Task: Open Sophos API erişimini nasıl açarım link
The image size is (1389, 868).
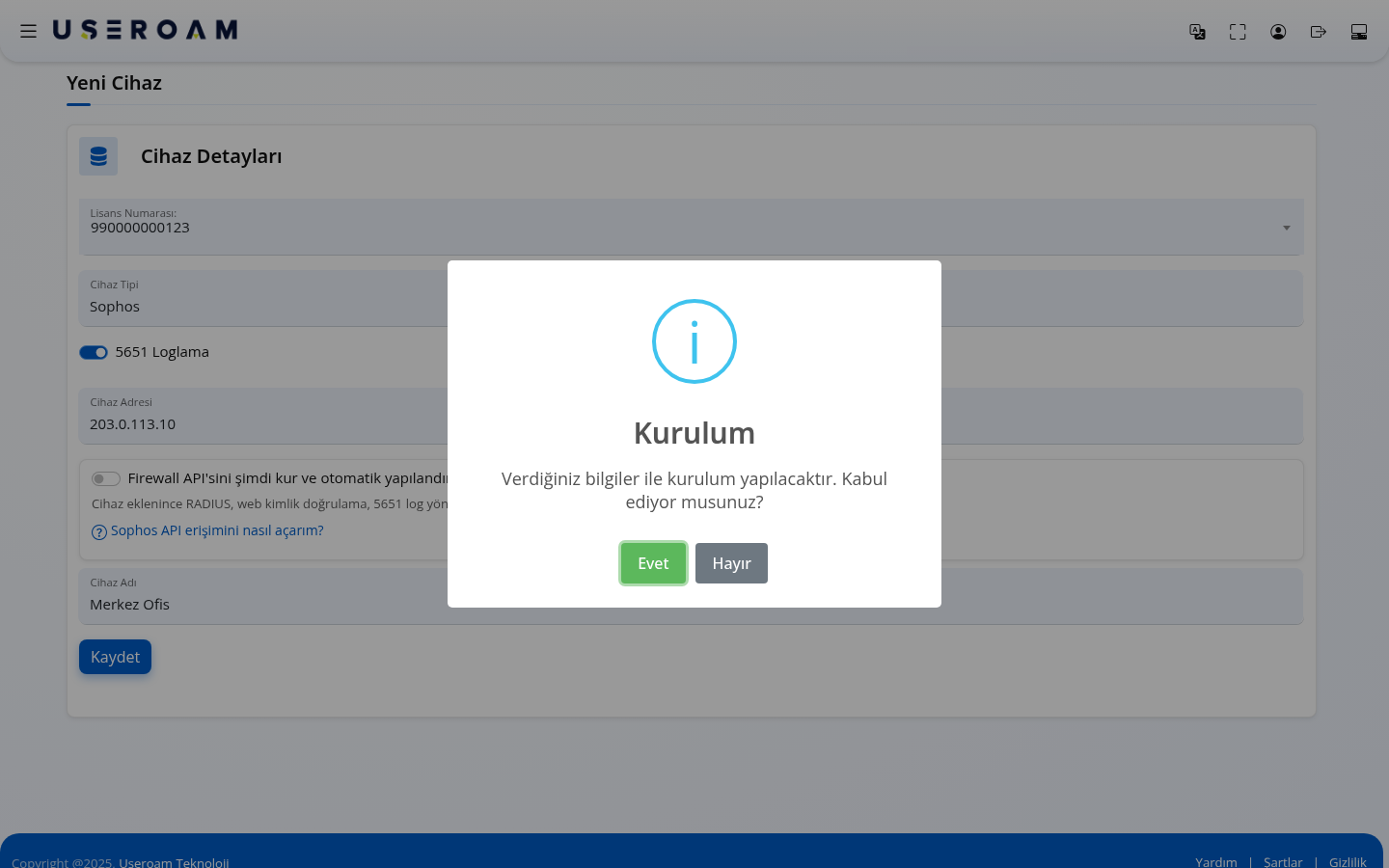Action: (217, 530)
